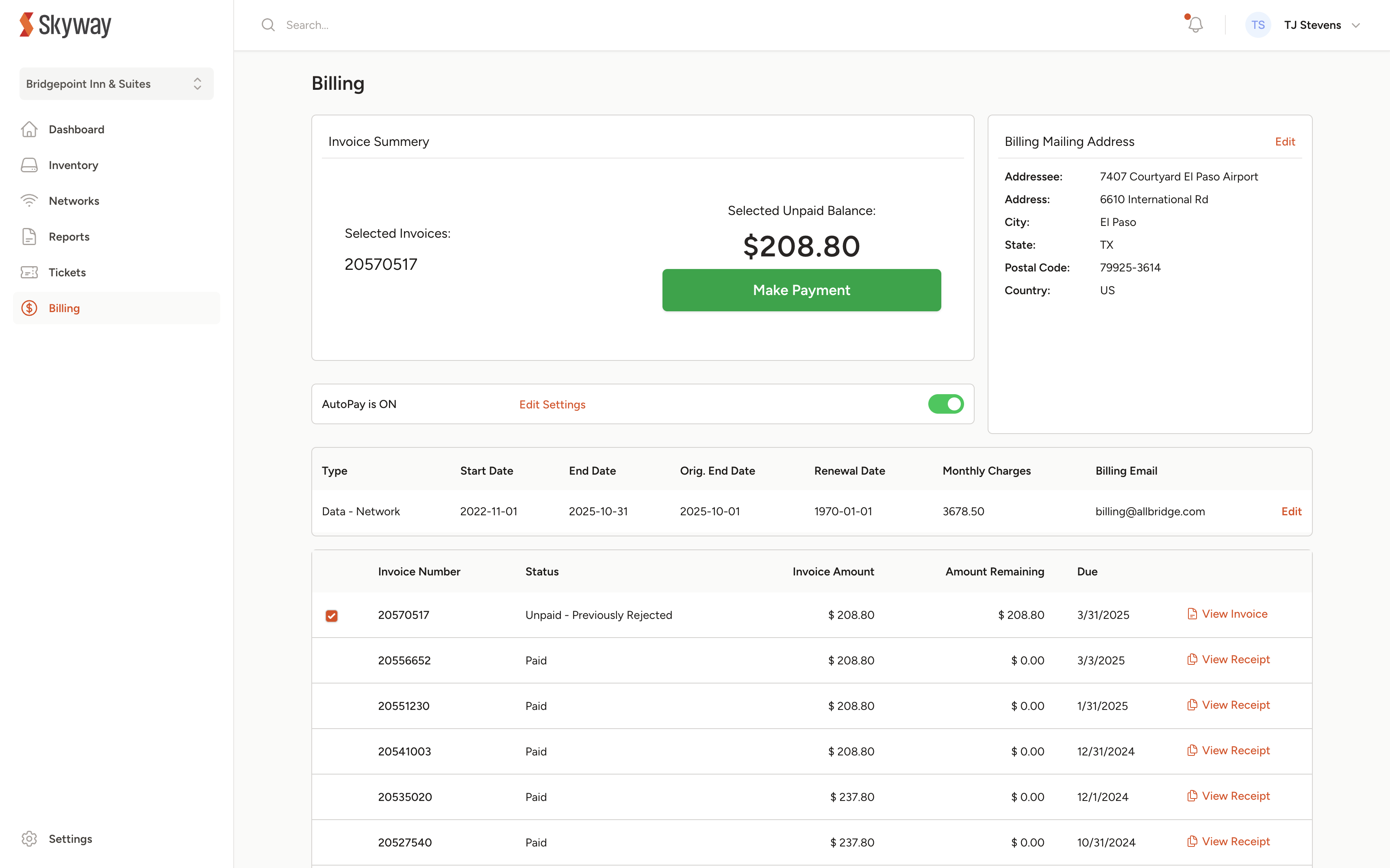Click the Skyway logo
The height and width of the screenshot is (868, 1390).
click(65, 25)
